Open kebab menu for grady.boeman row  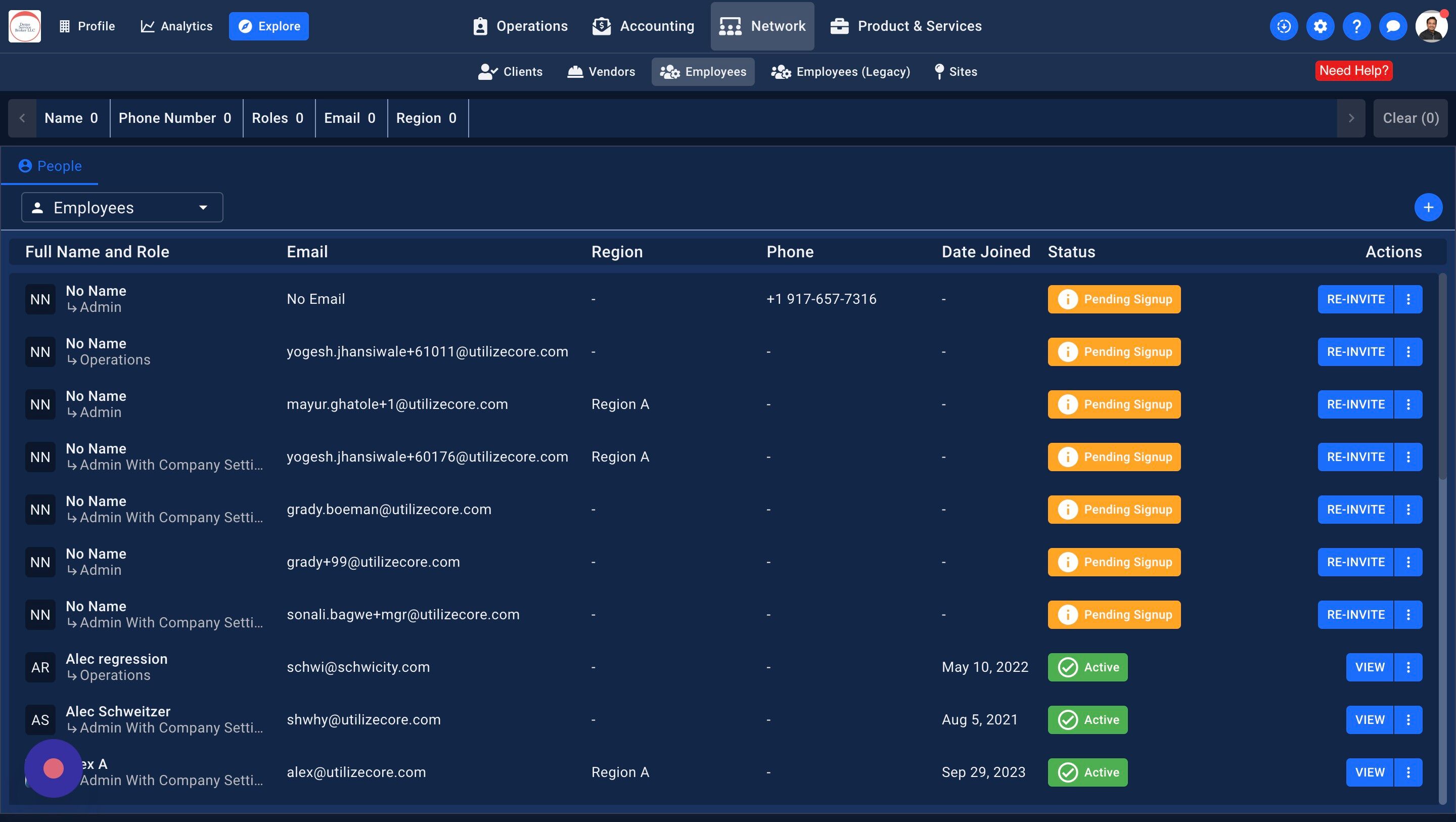1408,510
